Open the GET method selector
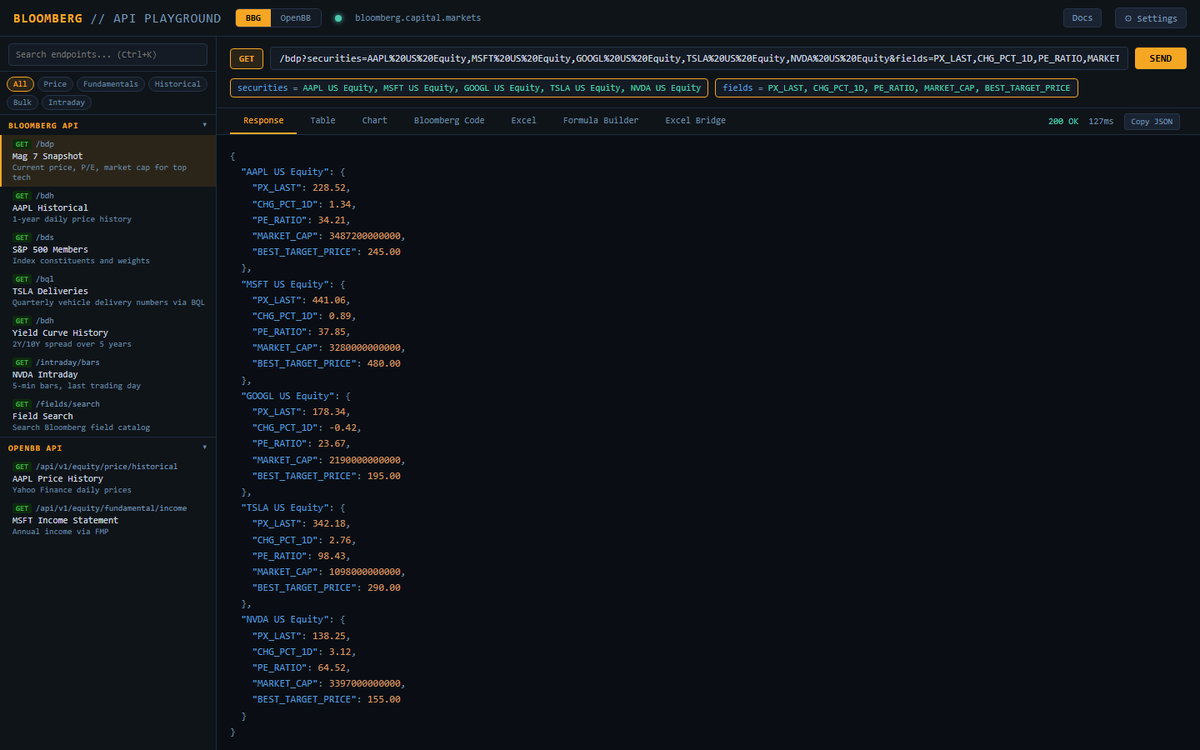 click(246, 58)
